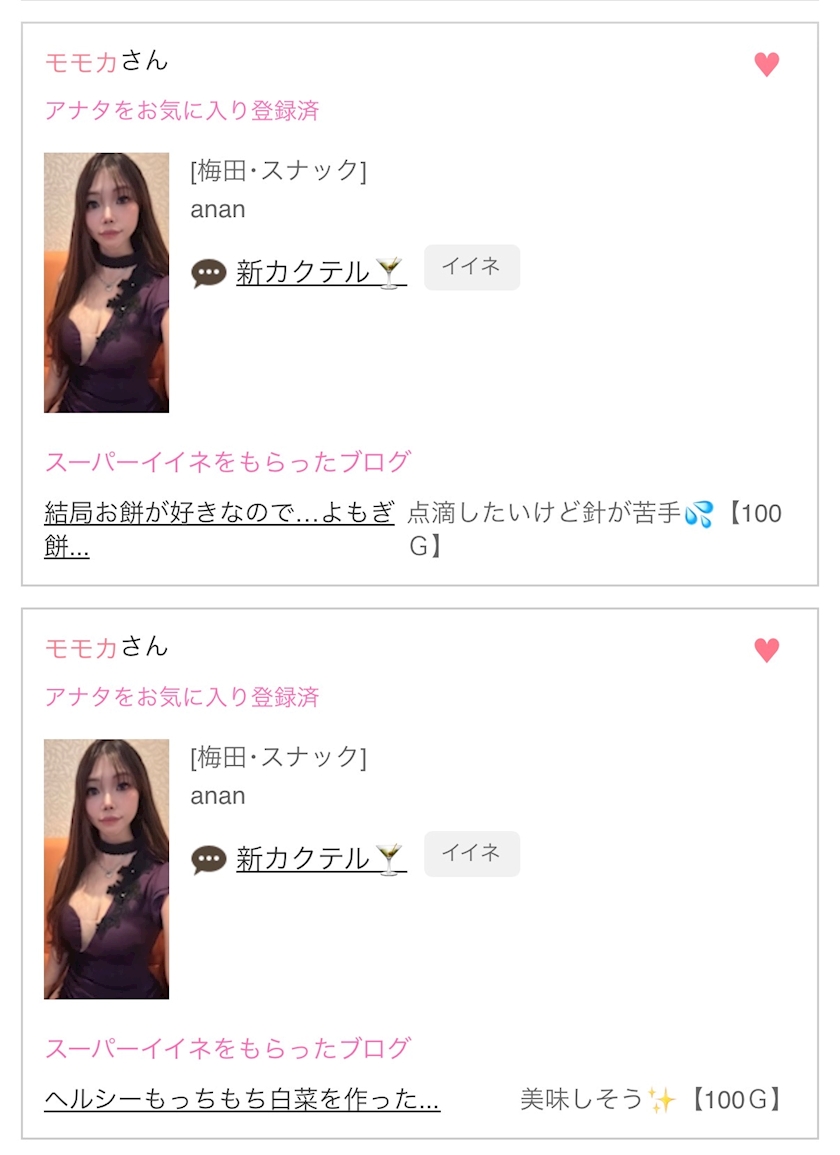
Task: Open the blog post 結局お餅が好きなので…よもぎ餅
Action: (219, 515)
